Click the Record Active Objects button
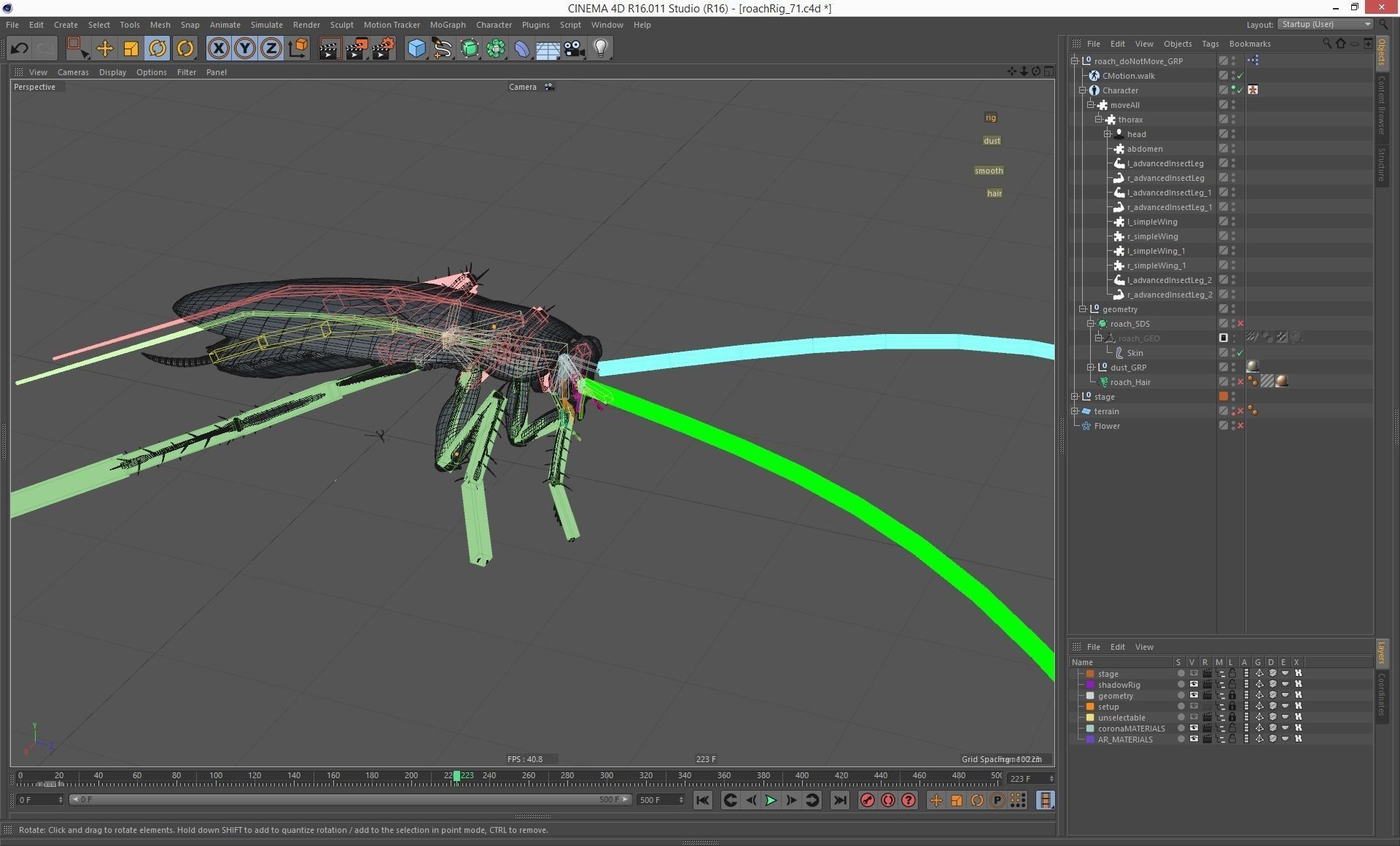This screenshot has height=846, width=1400. coord(867,800)
